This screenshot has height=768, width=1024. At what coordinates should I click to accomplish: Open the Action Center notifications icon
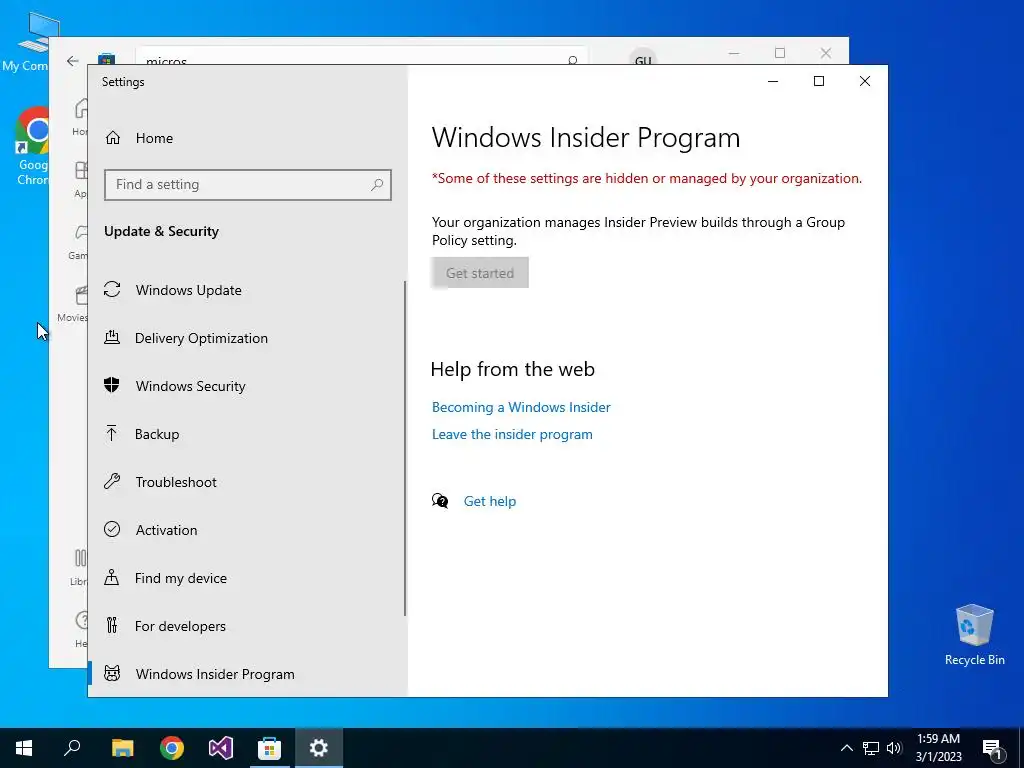992,748
